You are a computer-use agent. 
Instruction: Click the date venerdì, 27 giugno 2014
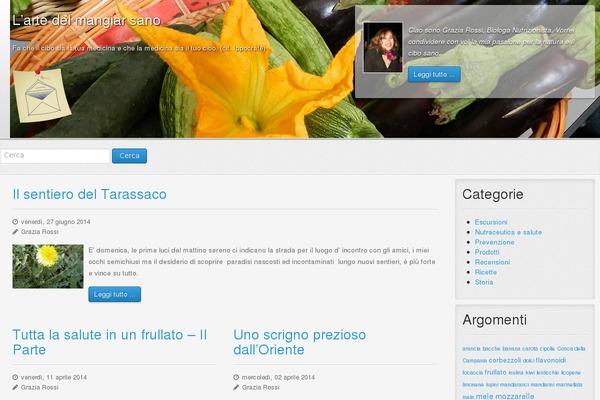pos(55,222)
